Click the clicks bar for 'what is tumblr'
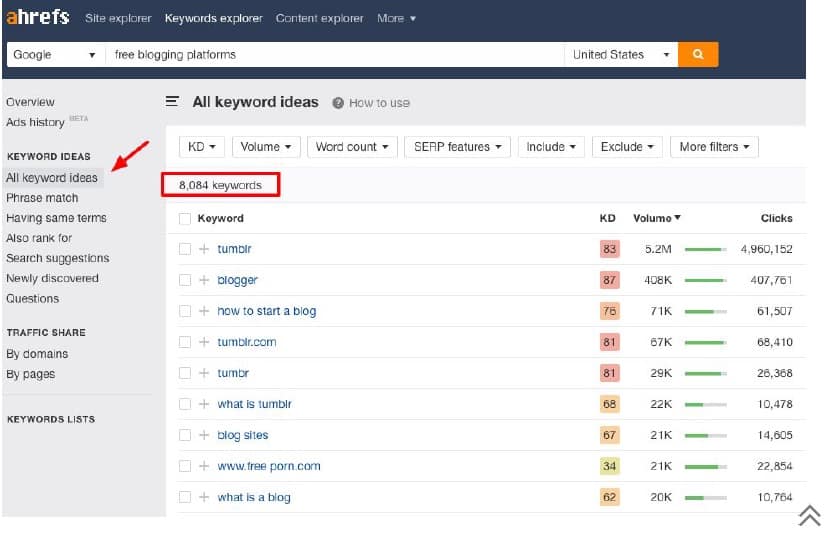Screen dimensions: 831x540 tap(705, 404)
